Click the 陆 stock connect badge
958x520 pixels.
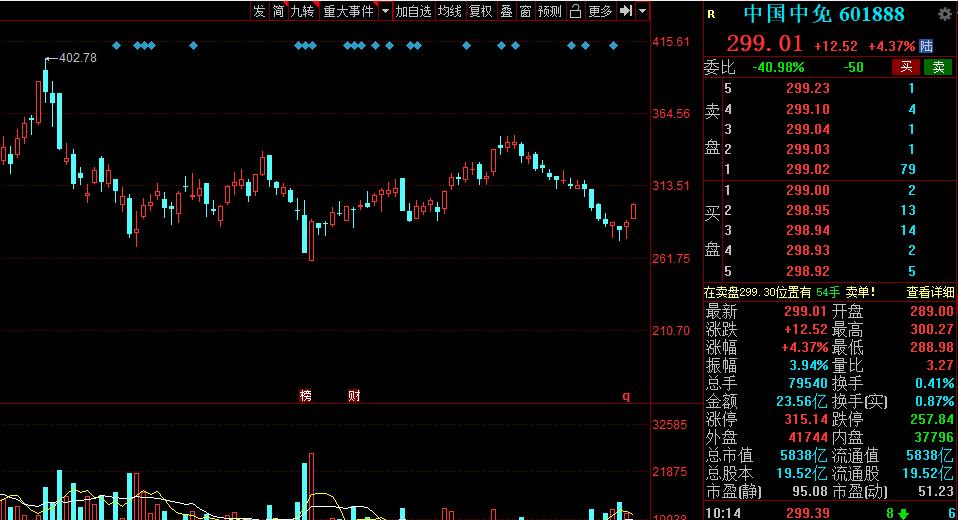(x=926, y=46)
